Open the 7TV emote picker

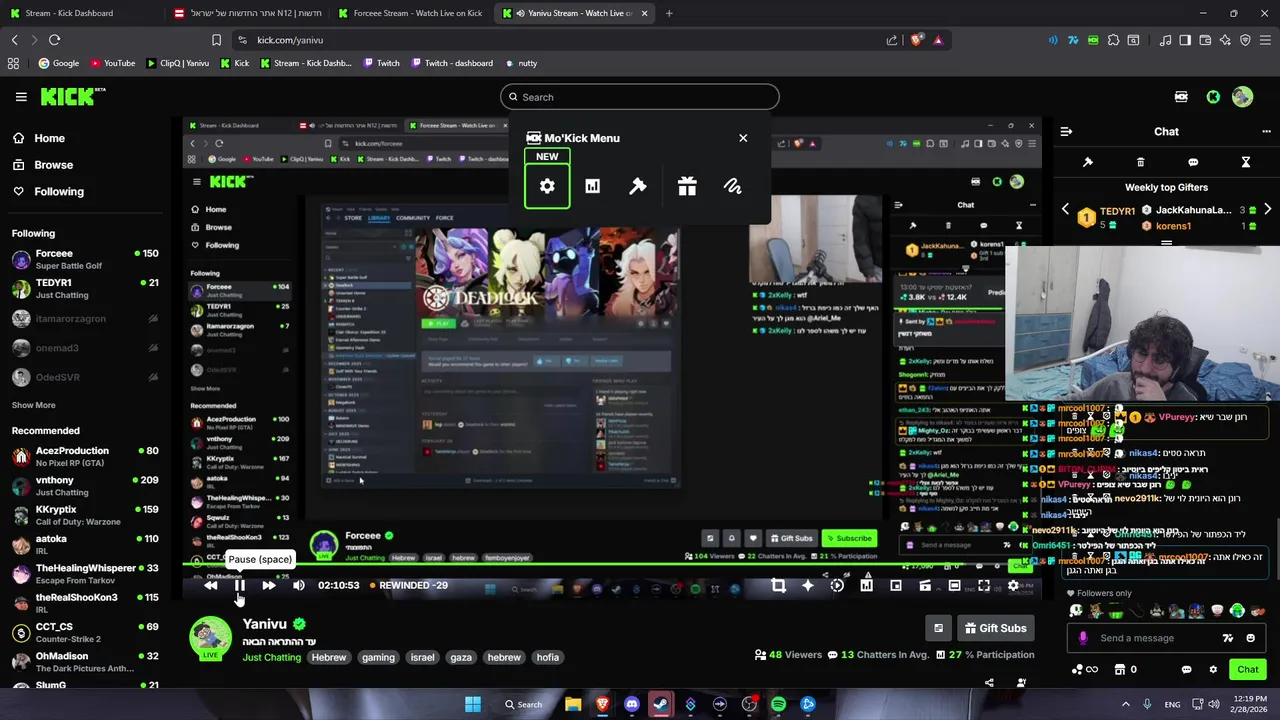1228,638
